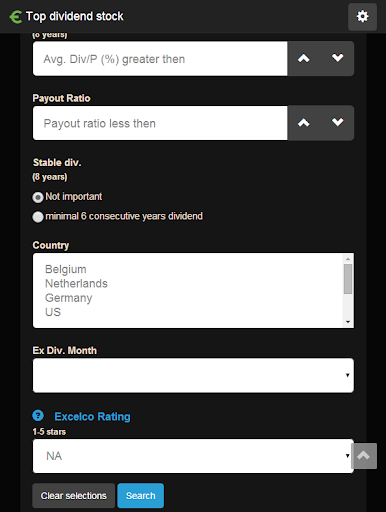
Task: Increase Avg. Div/P value with up arrow
Action: coord(304,59)
